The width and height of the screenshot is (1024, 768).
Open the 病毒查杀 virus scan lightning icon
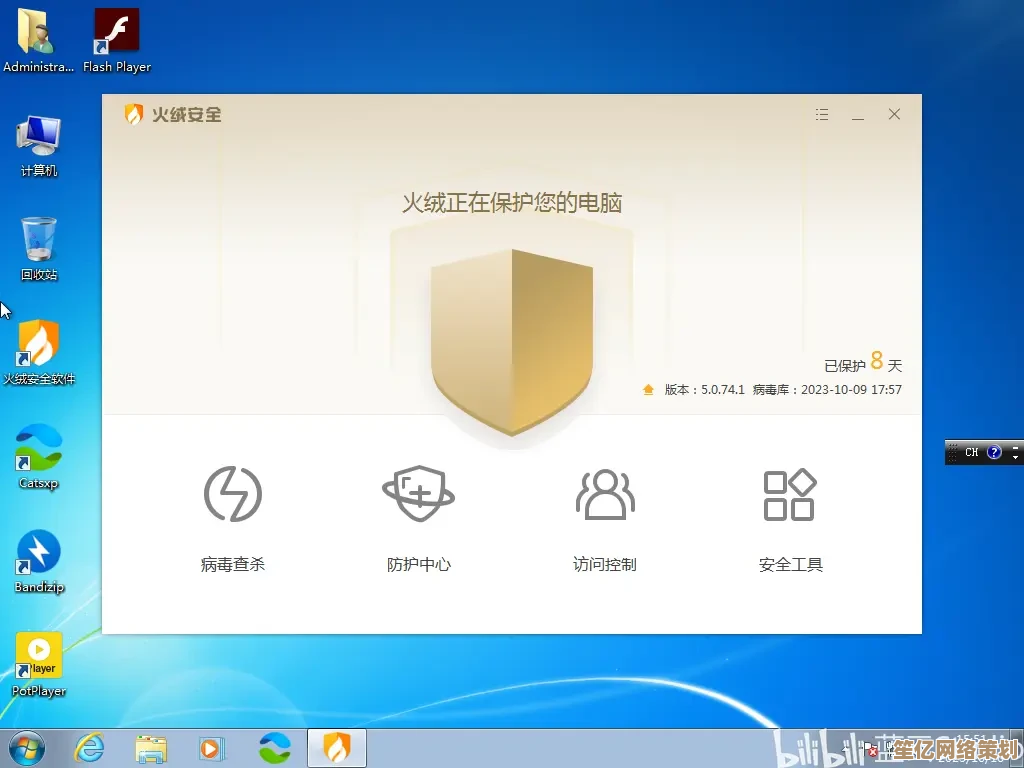(x=232, y=494)
